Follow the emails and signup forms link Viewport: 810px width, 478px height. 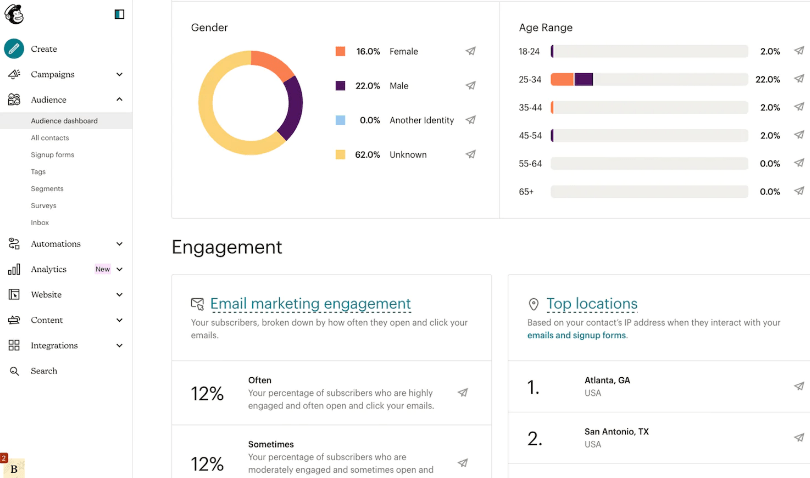point(577,335)
